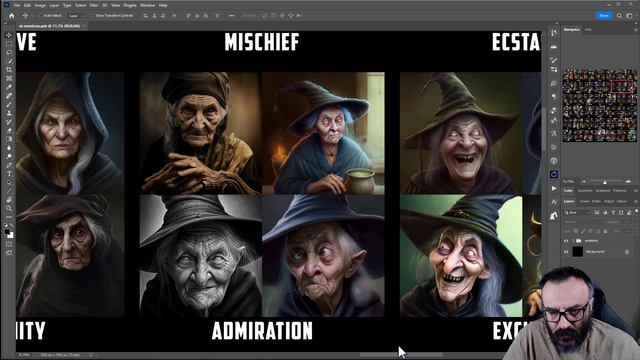
Task: Toggle Show Transform Controls checkbox
Action: [x=93, y=16]
